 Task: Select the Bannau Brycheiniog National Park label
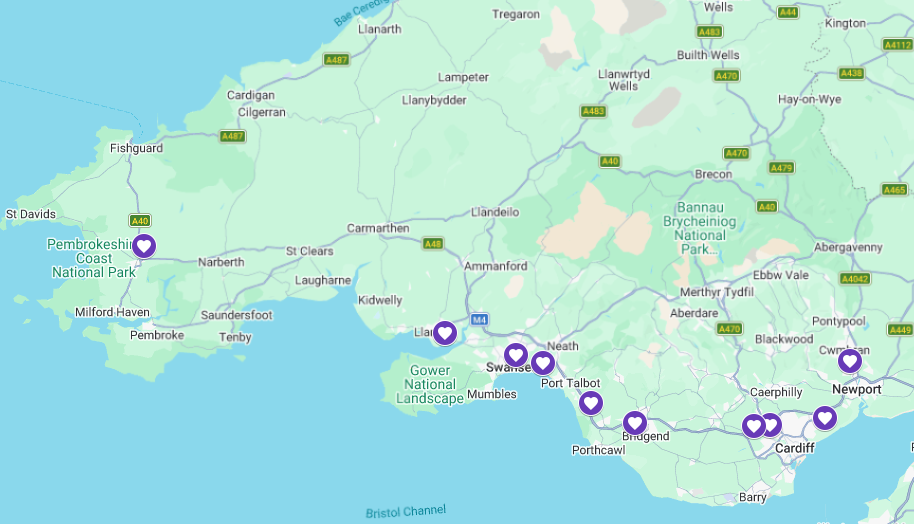pyautogui.click(x=699, y=228)
